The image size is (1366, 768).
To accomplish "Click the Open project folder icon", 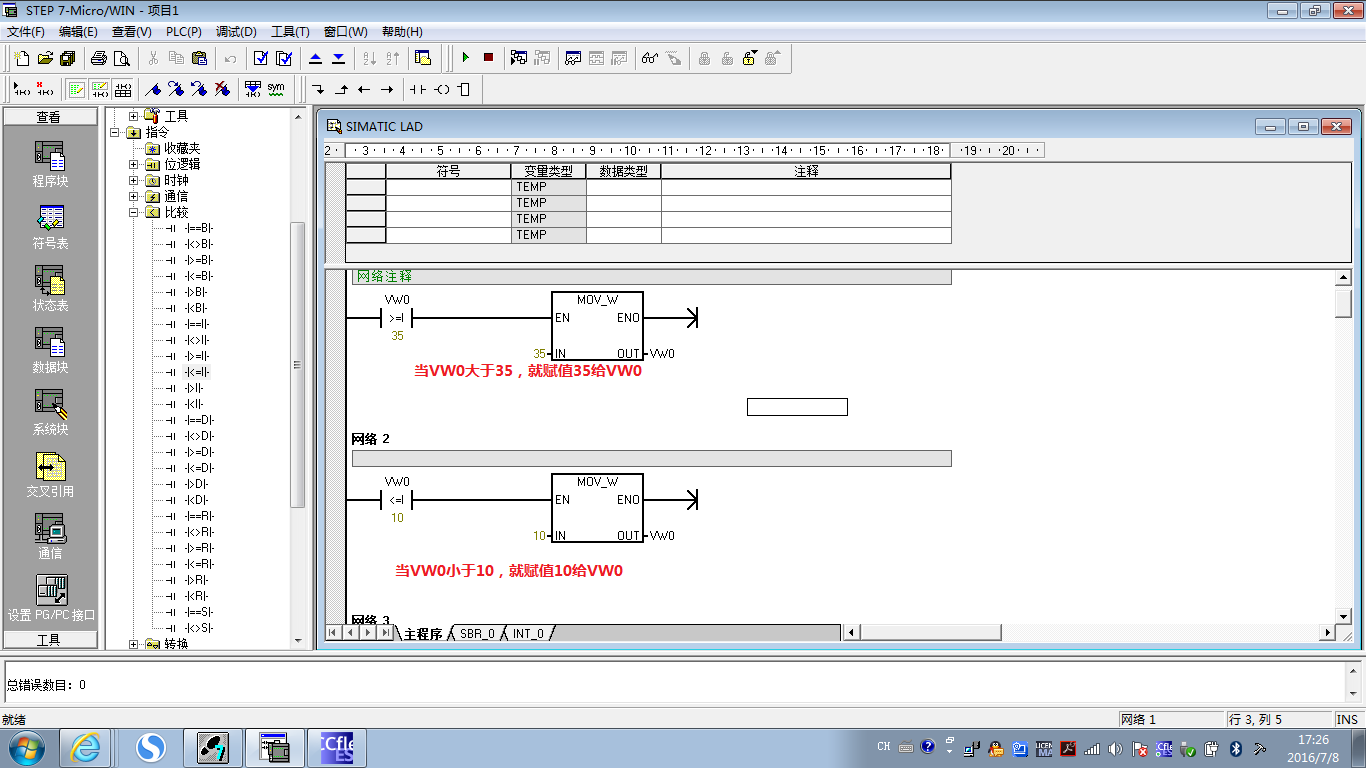I will click(x=45, y=58).
